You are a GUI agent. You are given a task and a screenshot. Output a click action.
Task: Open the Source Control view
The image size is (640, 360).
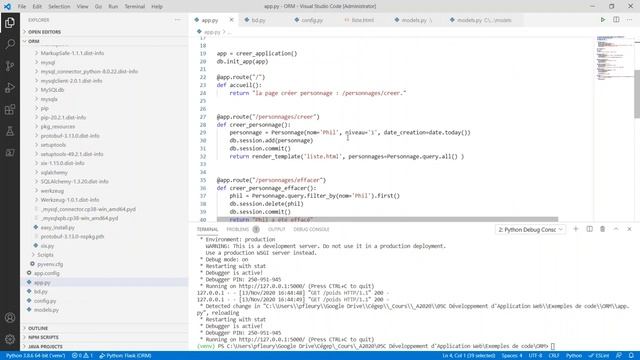tap(10, 66)
